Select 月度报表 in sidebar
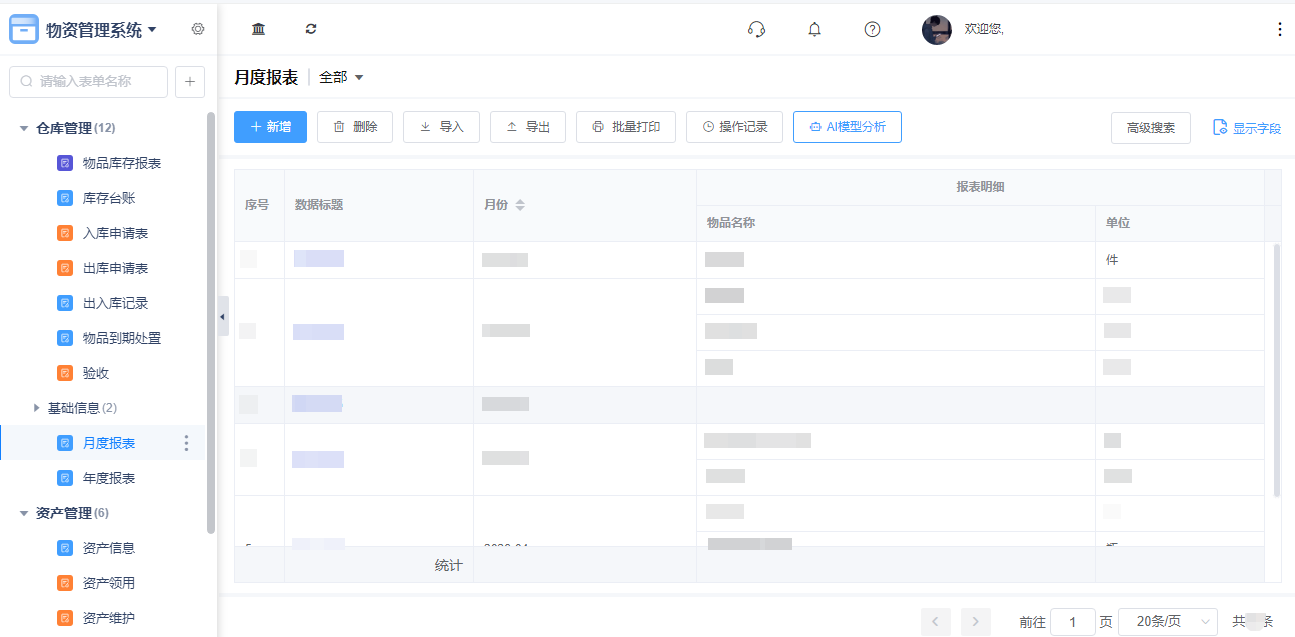Image resolution: width=1295 pixels, height=637 pixels. [109, 443]
